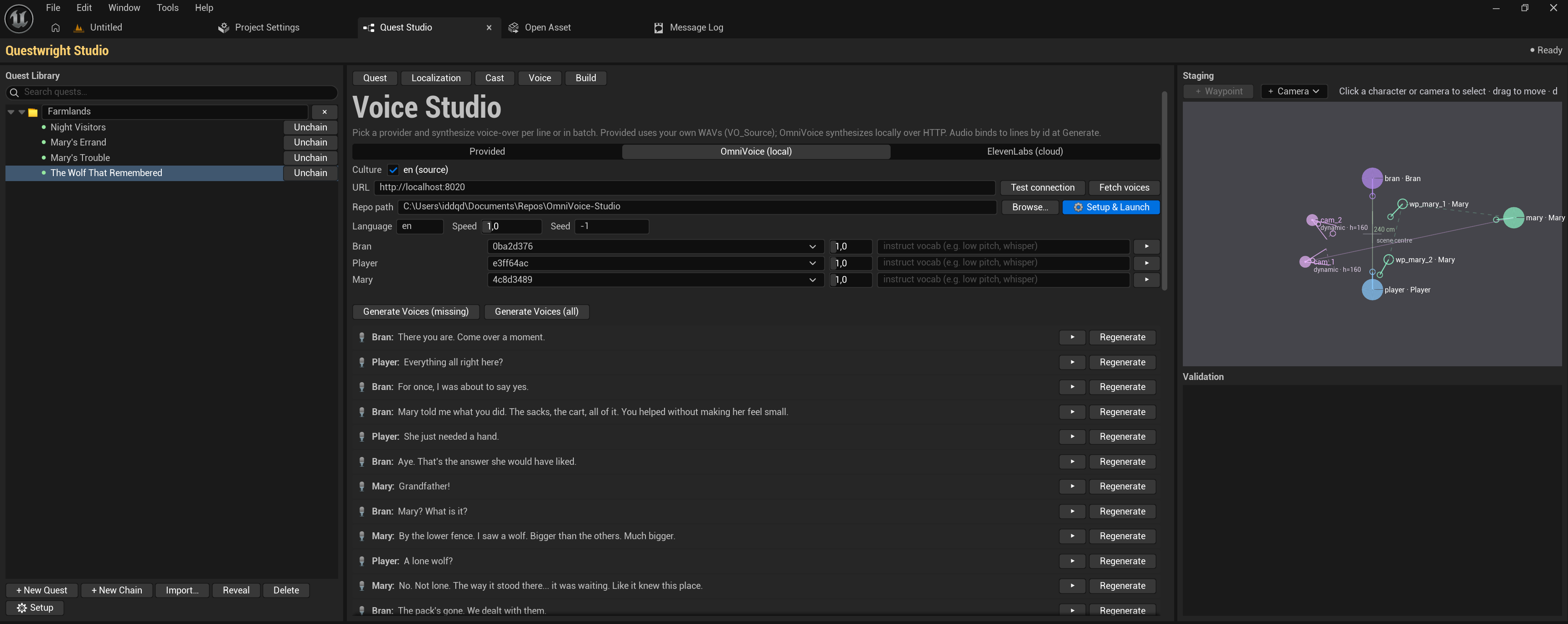The height and width of the screenshot is (624, 1568).
Task: Select the mary character node in Staging
Action: coord(1513,218)
